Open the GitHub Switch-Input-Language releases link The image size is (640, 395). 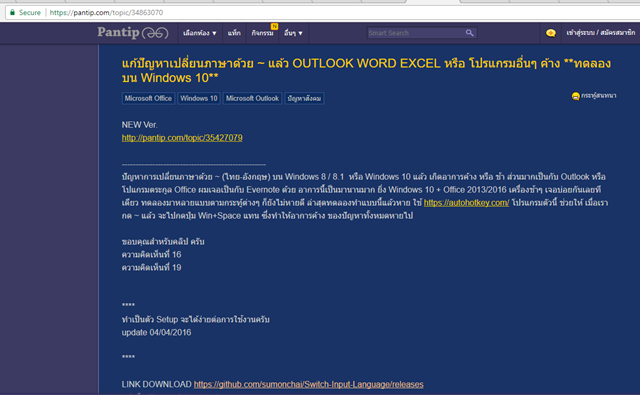click(x=309, y=384)
